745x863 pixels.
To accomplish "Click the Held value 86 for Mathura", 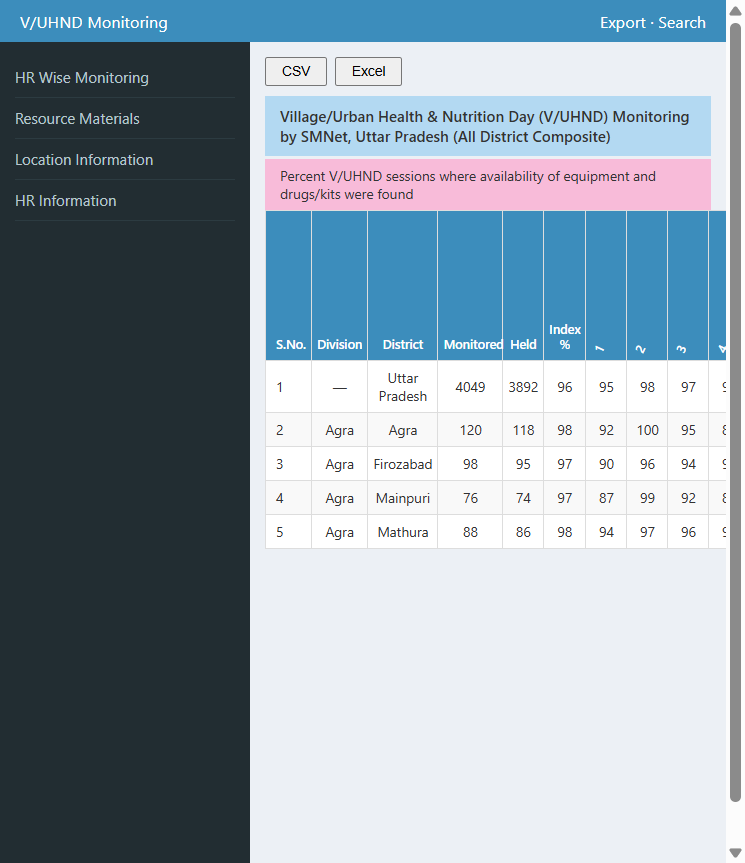I will (x=523, y=532).
